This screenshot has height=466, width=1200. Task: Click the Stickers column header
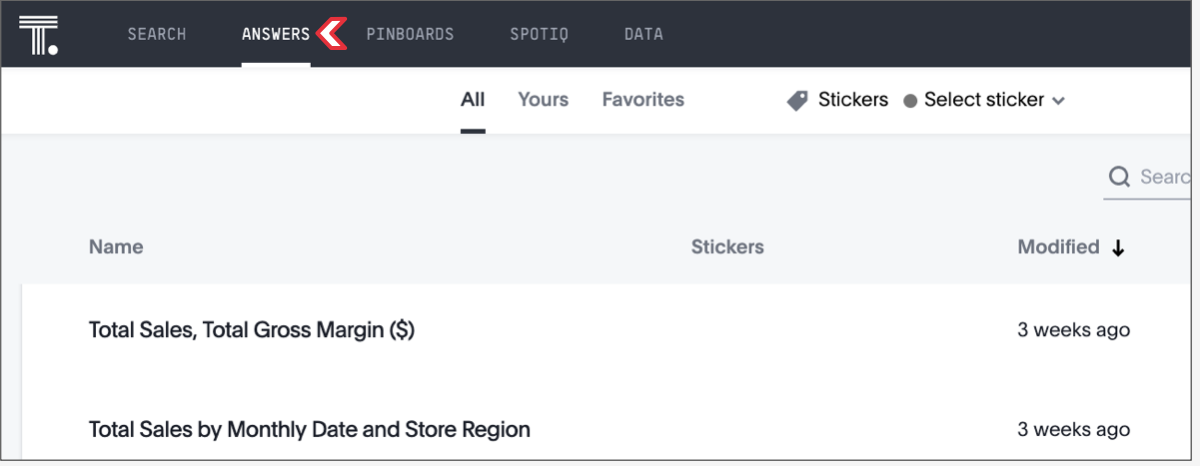coord(727,247)
